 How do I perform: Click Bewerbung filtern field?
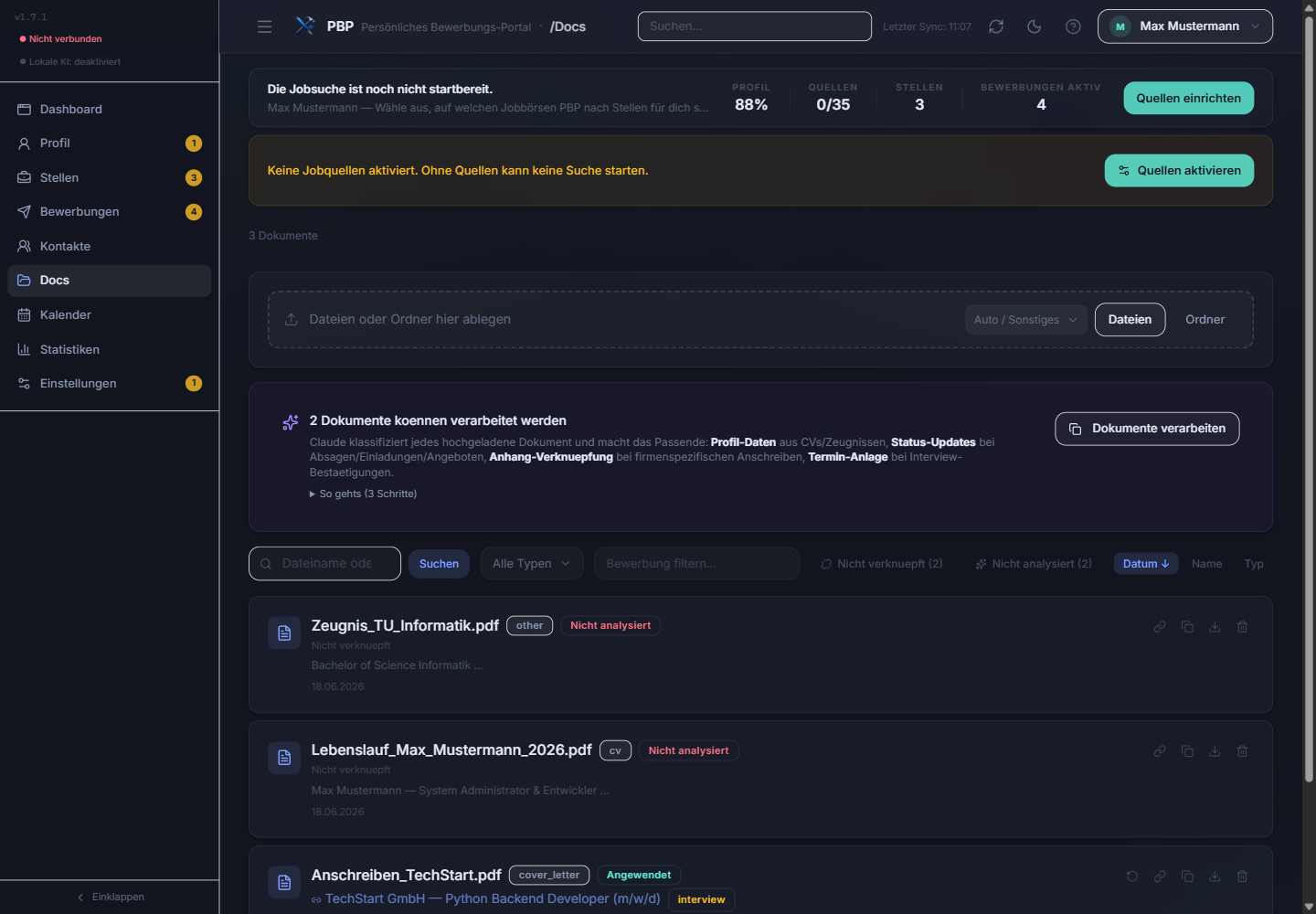click(696, 564)
